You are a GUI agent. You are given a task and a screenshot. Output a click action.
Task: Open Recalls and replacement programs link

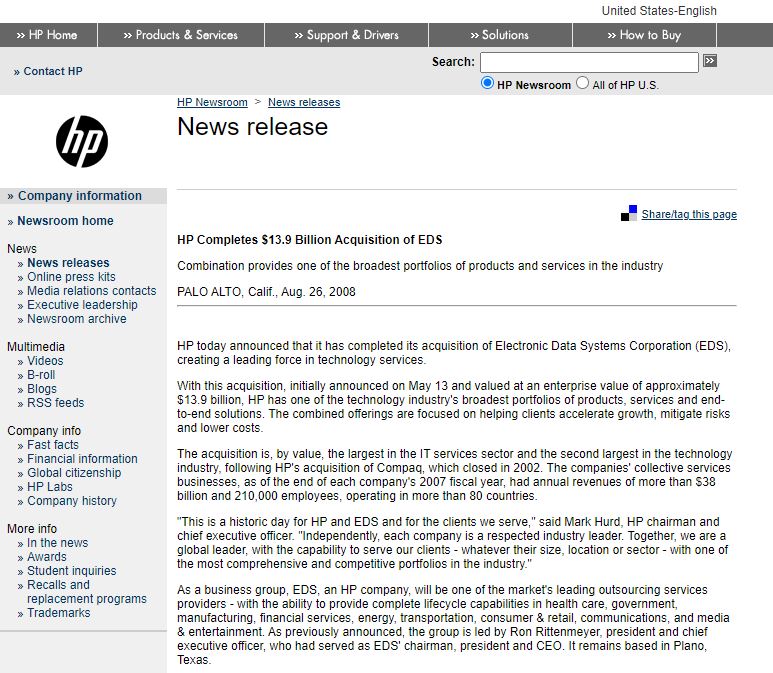(87, 592)
